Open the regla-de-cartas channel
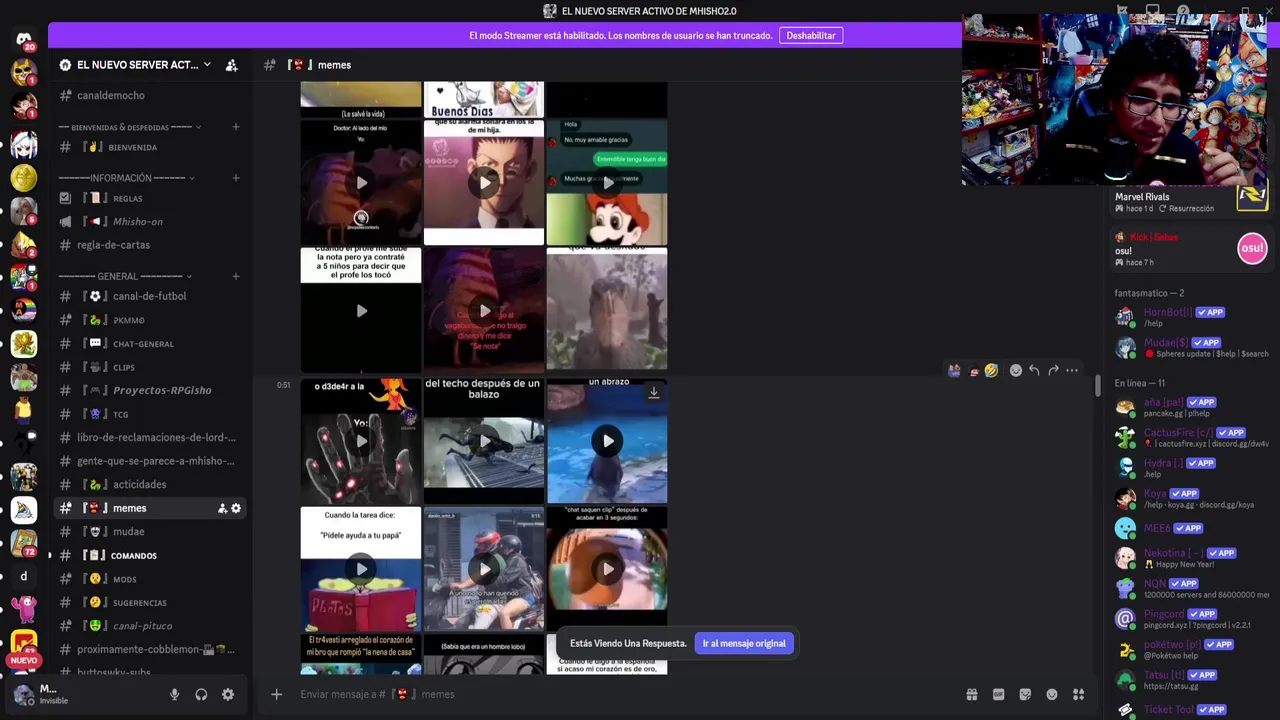The width and height of the screenshot is (1280, 720). tap(151, 245)
